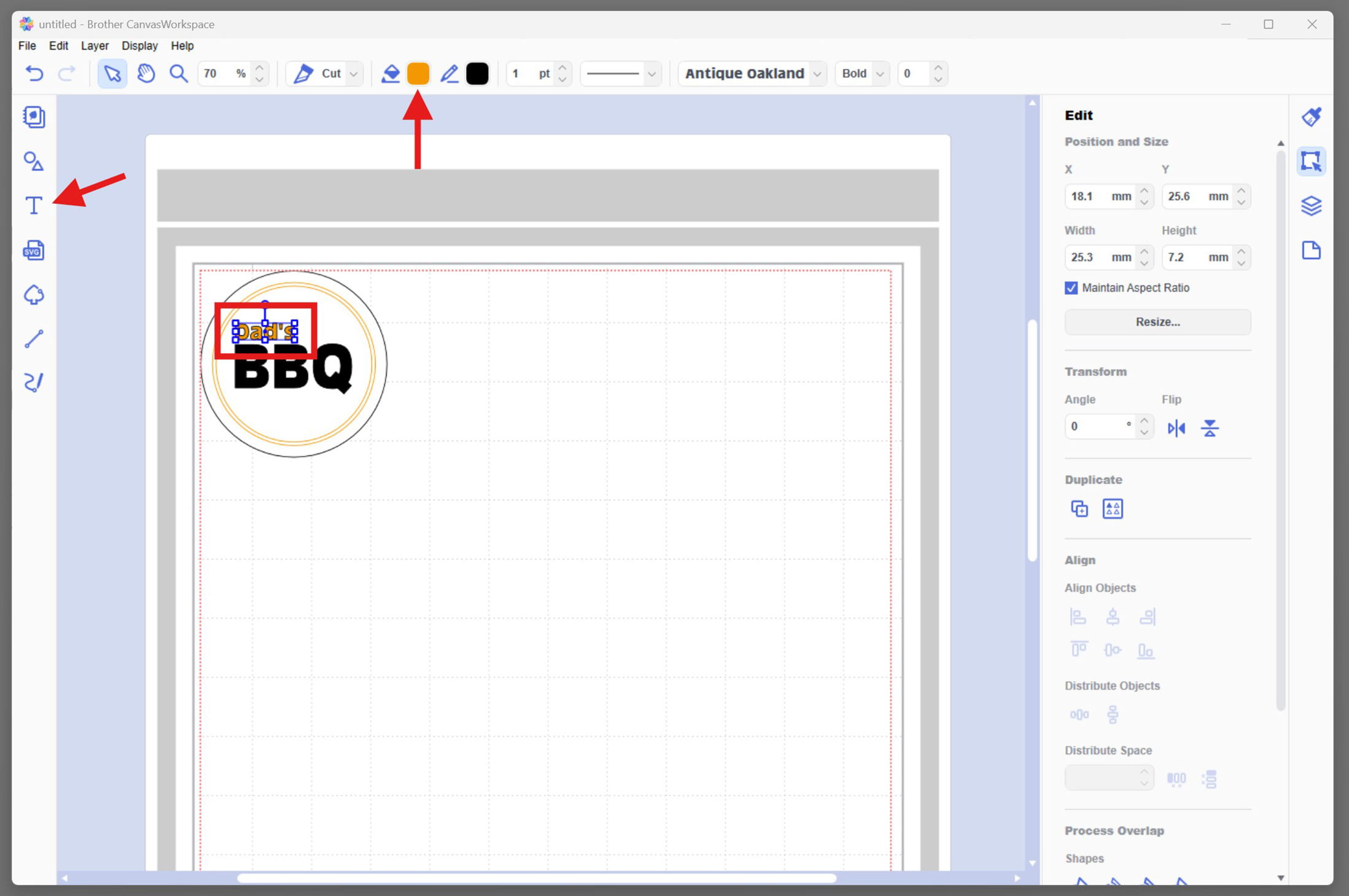Viewport: 1349px width, 896px height.
Task: Select the Text tool
Action: point(34,205)
